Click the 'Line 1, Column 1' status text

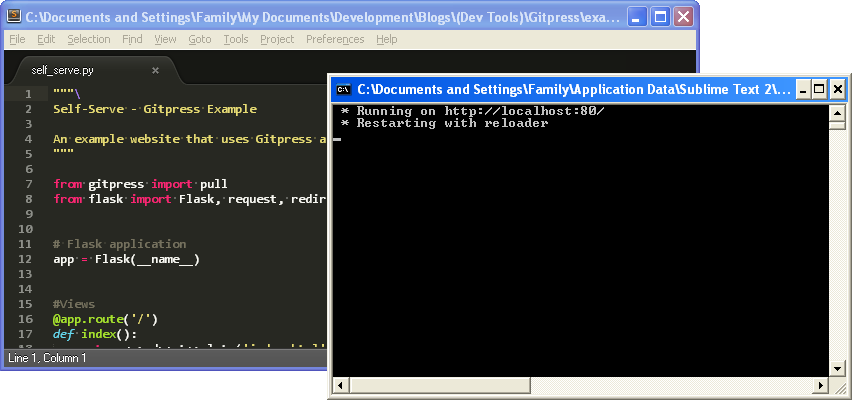pos(47,357)
